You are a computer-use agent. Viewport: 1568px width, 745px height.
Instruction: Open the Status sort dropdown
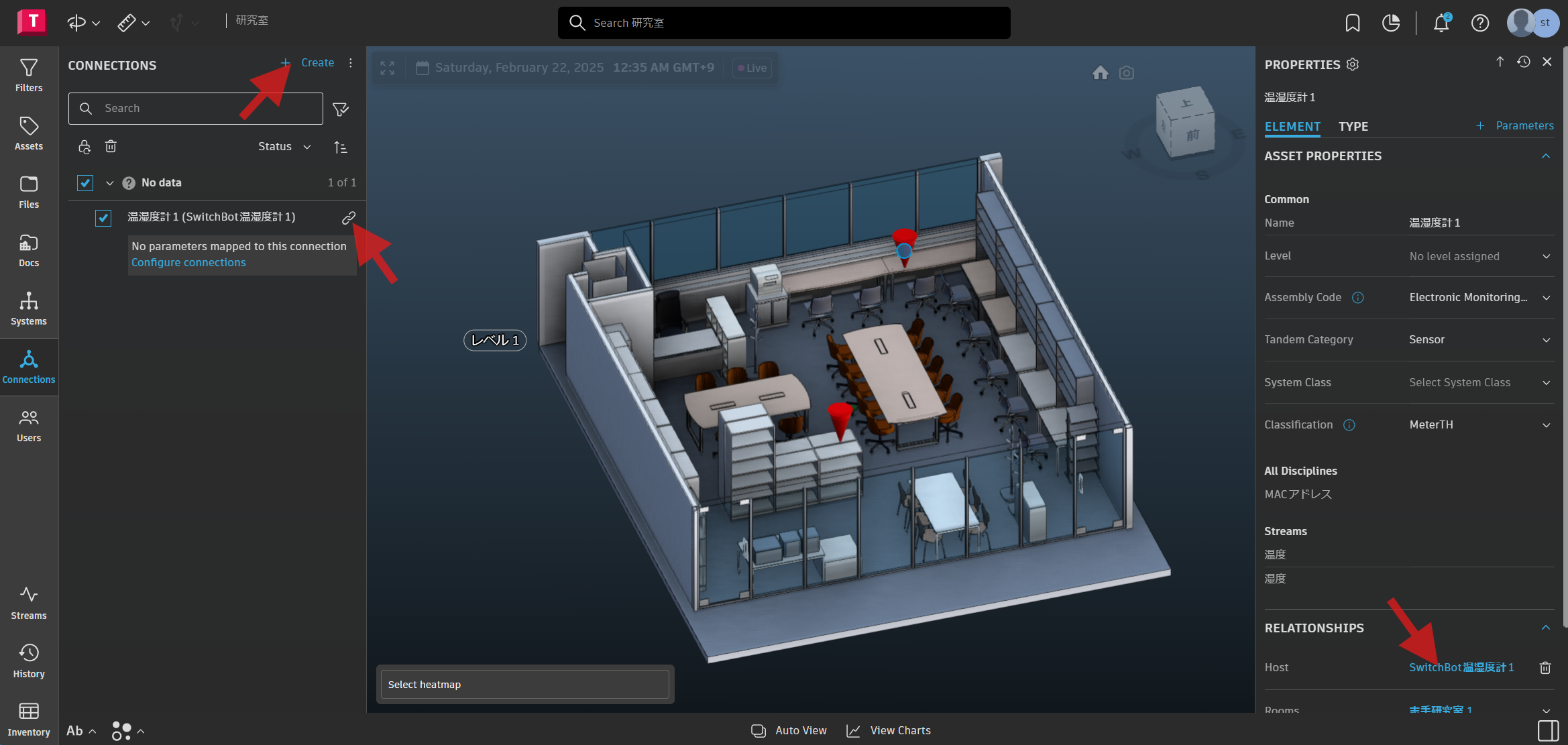tap(284, 146)
